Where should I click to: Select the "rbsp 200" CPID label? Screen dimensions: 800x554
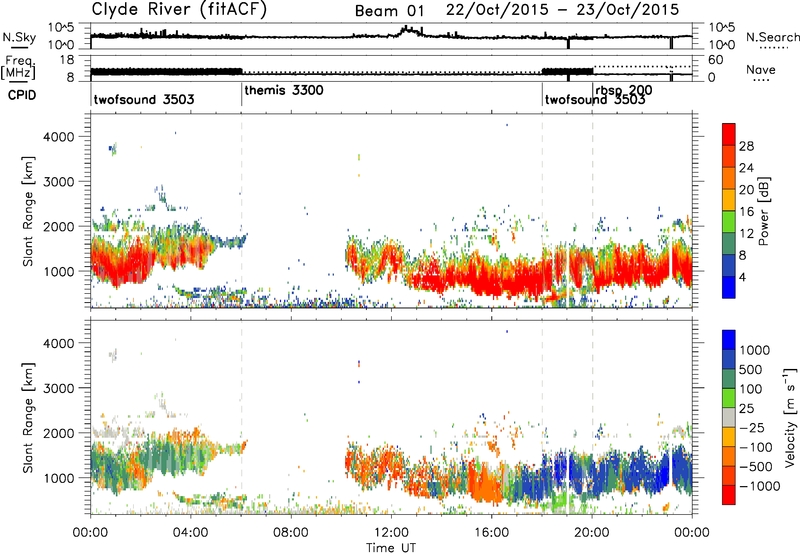[623, 90]
